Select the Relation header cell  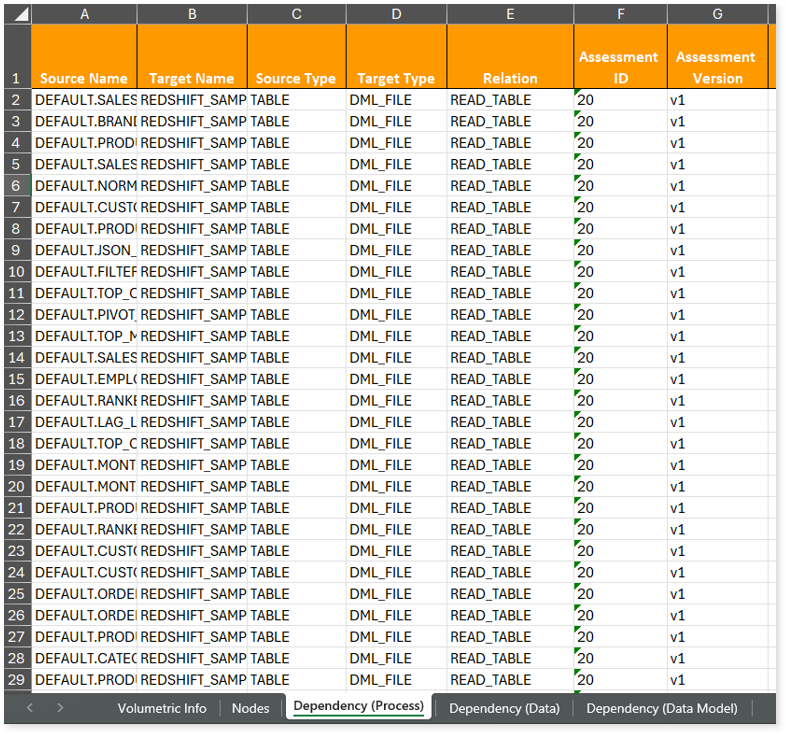click(510, 78)
